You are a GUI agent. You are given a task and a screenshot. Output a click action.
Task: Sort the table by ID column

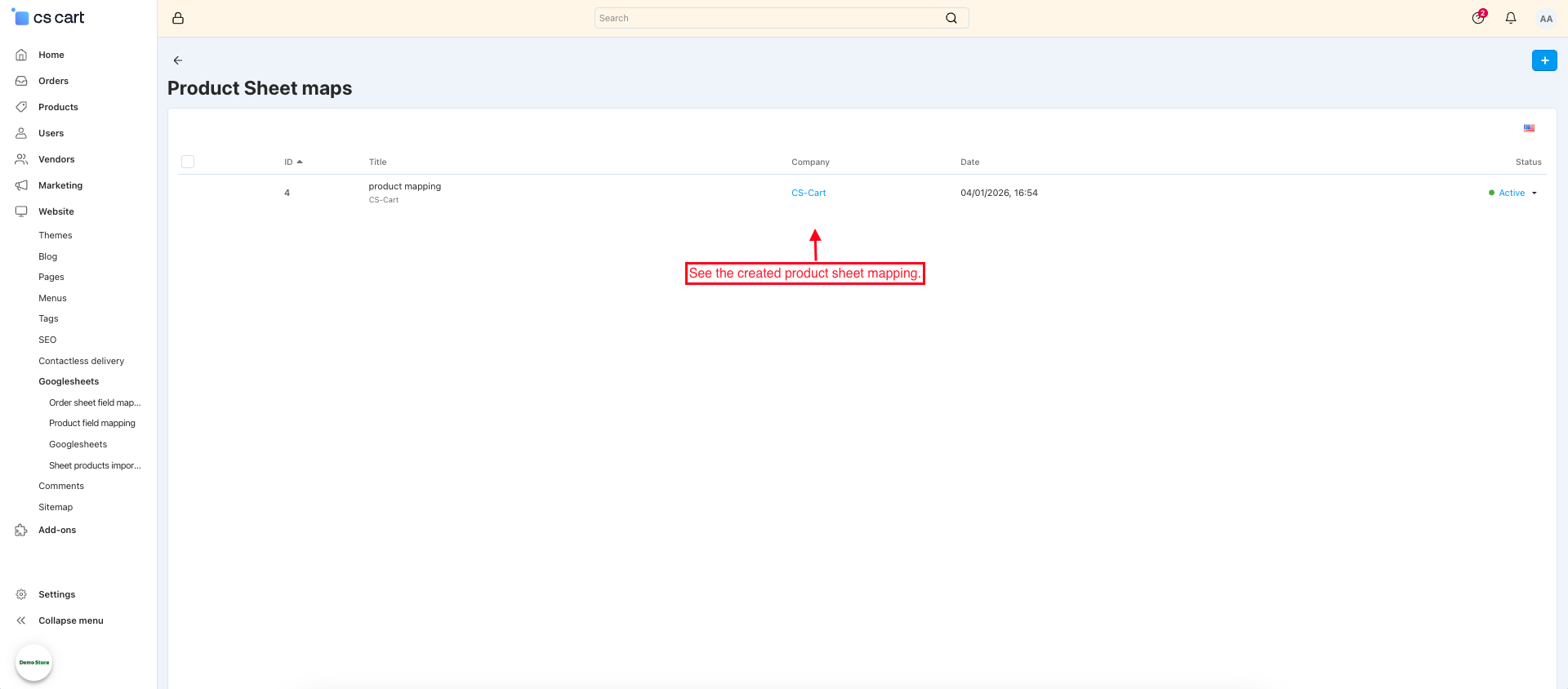point(293,162)
